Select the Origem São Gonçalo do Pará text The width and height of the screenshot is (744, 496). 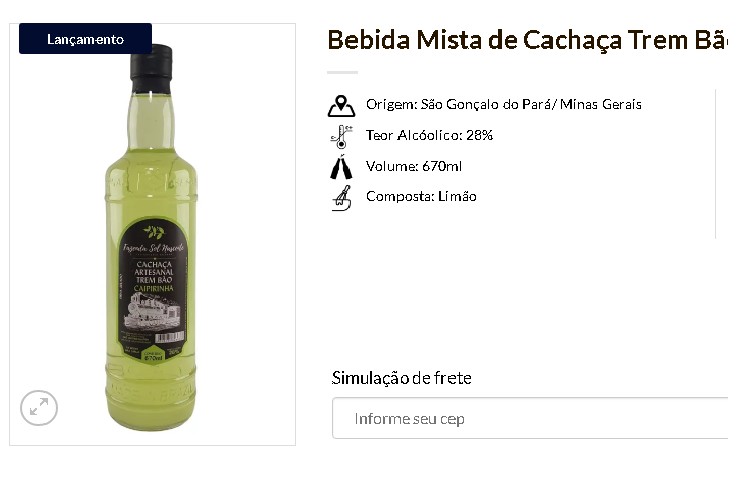coord(503,104)
